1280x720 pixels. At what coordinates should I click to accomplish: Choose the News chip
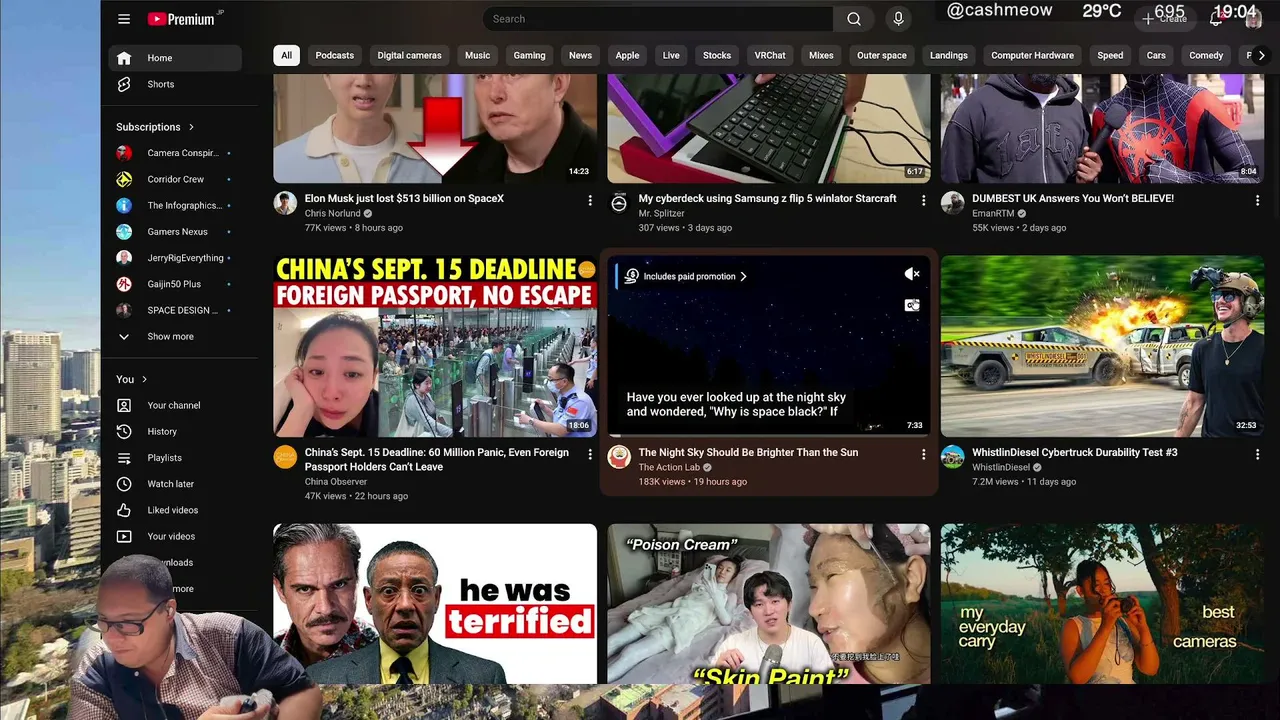(x=580, y=55)
